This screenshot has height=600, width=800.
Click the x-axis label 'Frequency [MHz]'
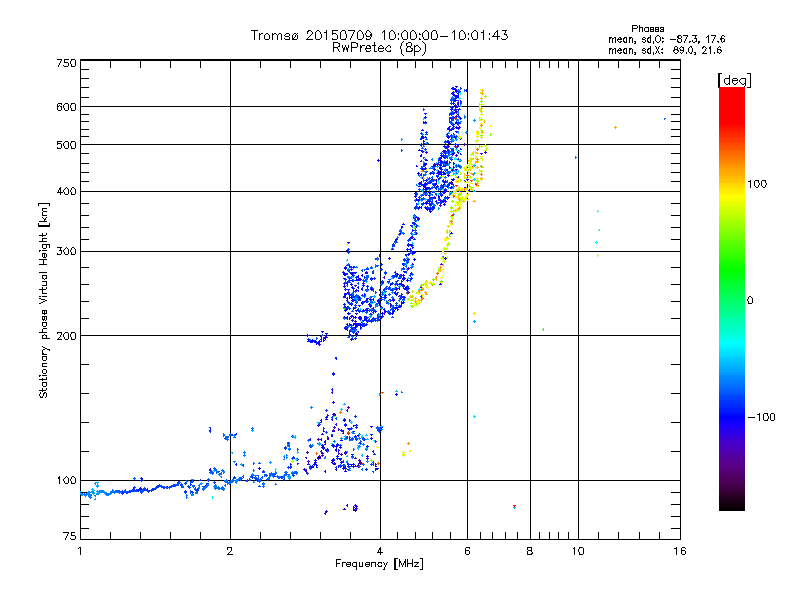(379, 564)
